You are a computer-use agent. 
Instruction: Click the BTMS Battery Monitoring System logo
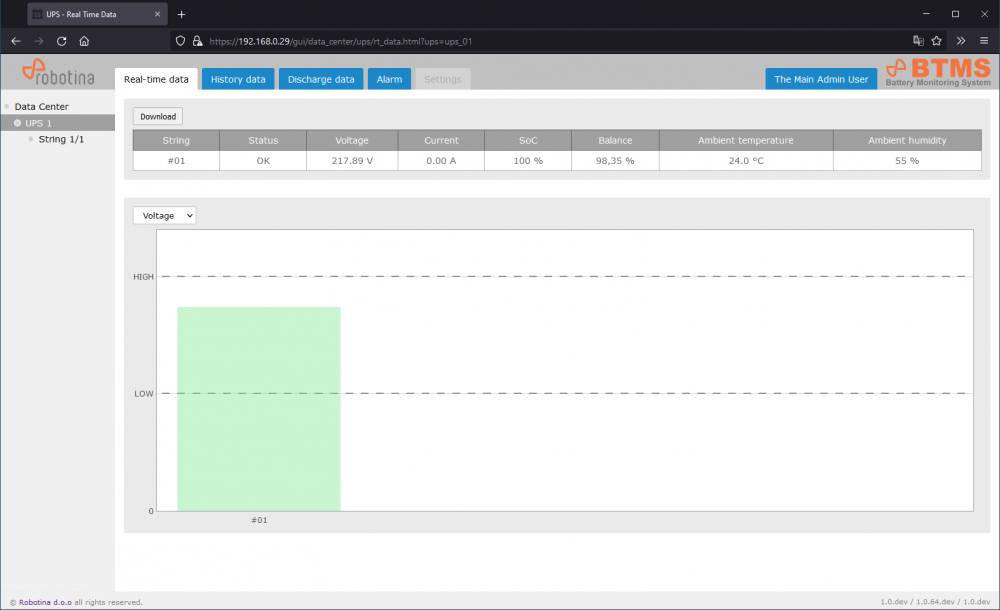(x=938, y=72)
